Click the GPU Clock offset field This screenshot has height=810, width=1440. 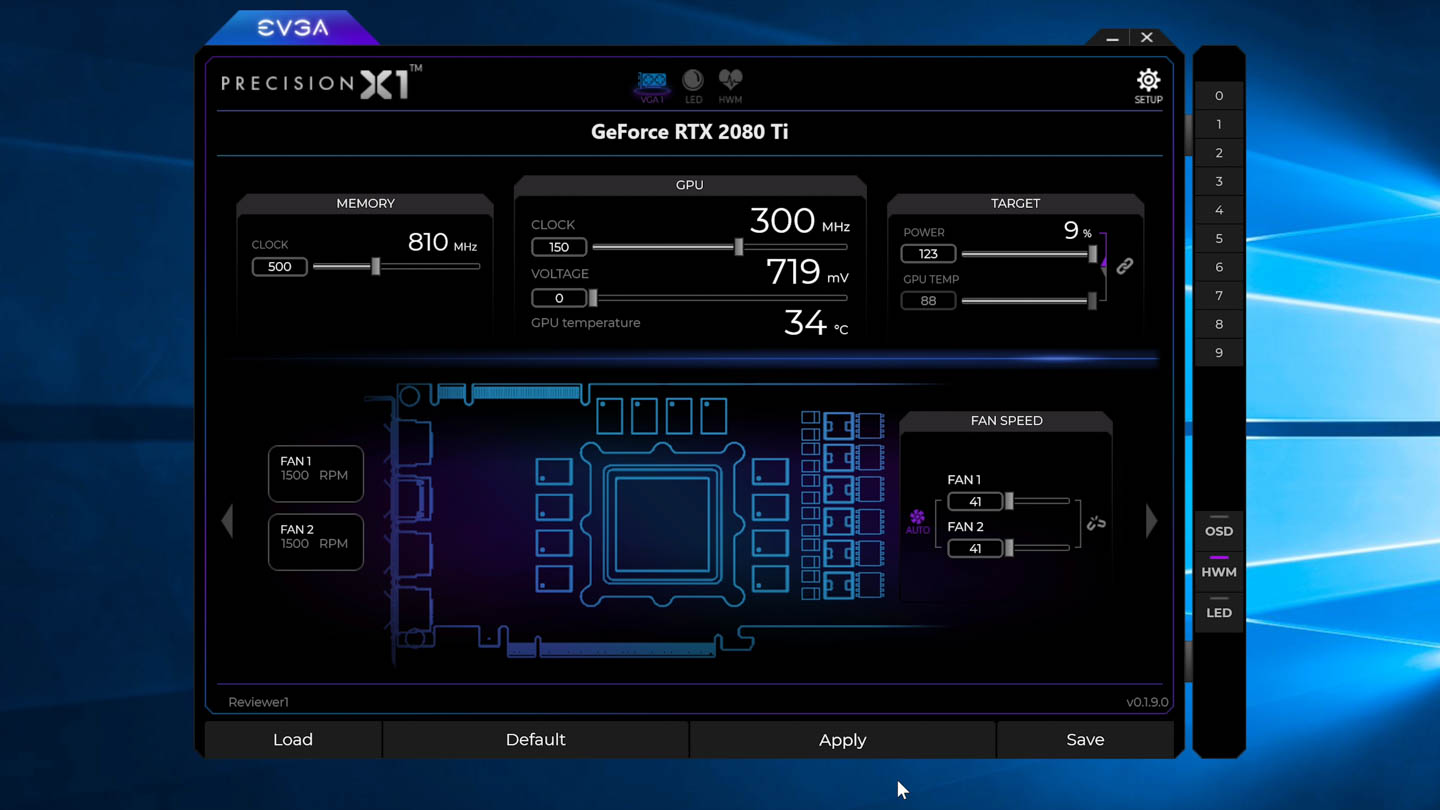click(559, 247)
